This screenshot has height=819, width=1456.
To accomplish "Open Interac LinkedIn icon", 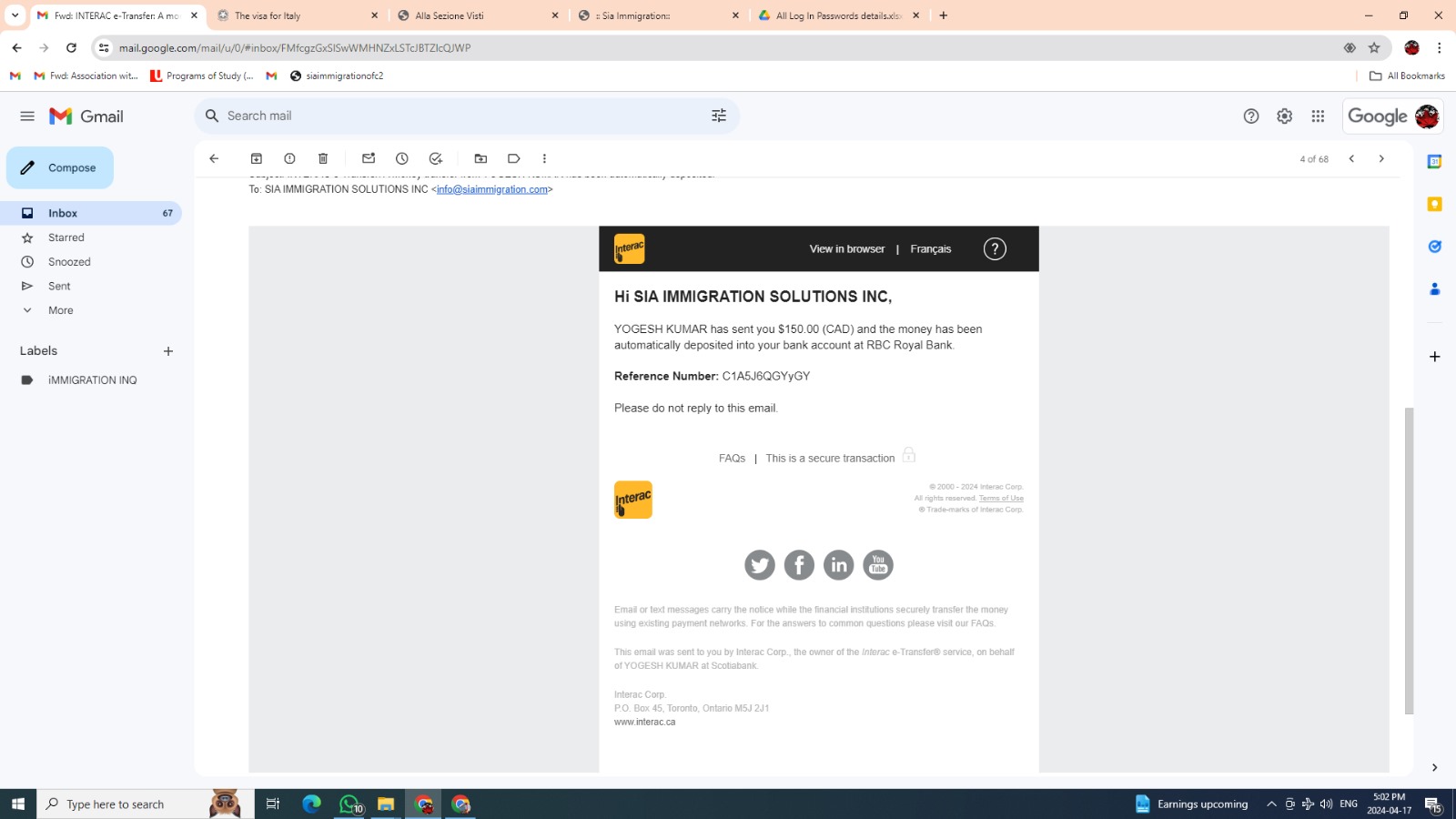I will (838, 565).
